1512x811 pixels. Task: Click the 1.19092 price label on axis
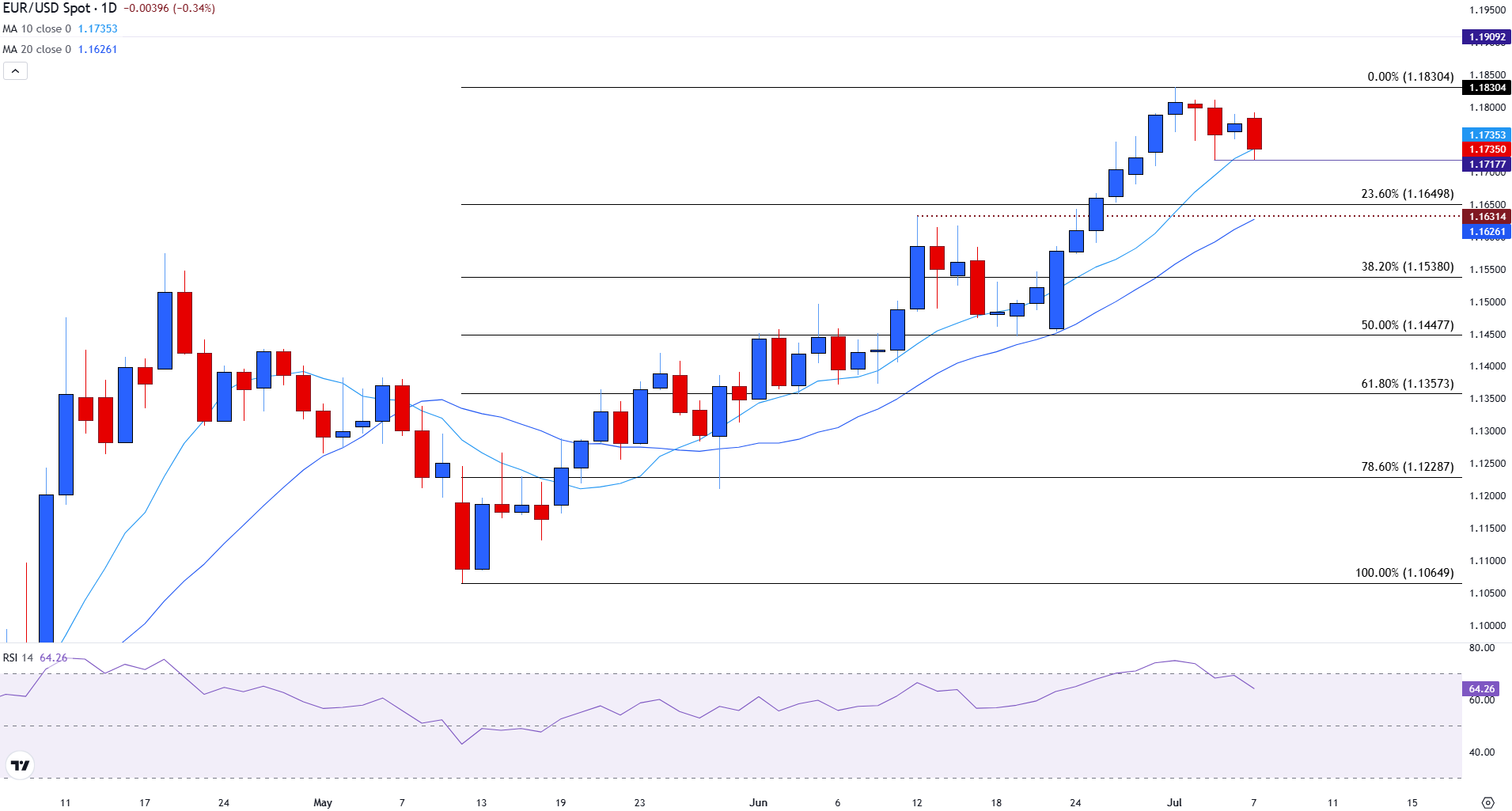point(1487,37)
